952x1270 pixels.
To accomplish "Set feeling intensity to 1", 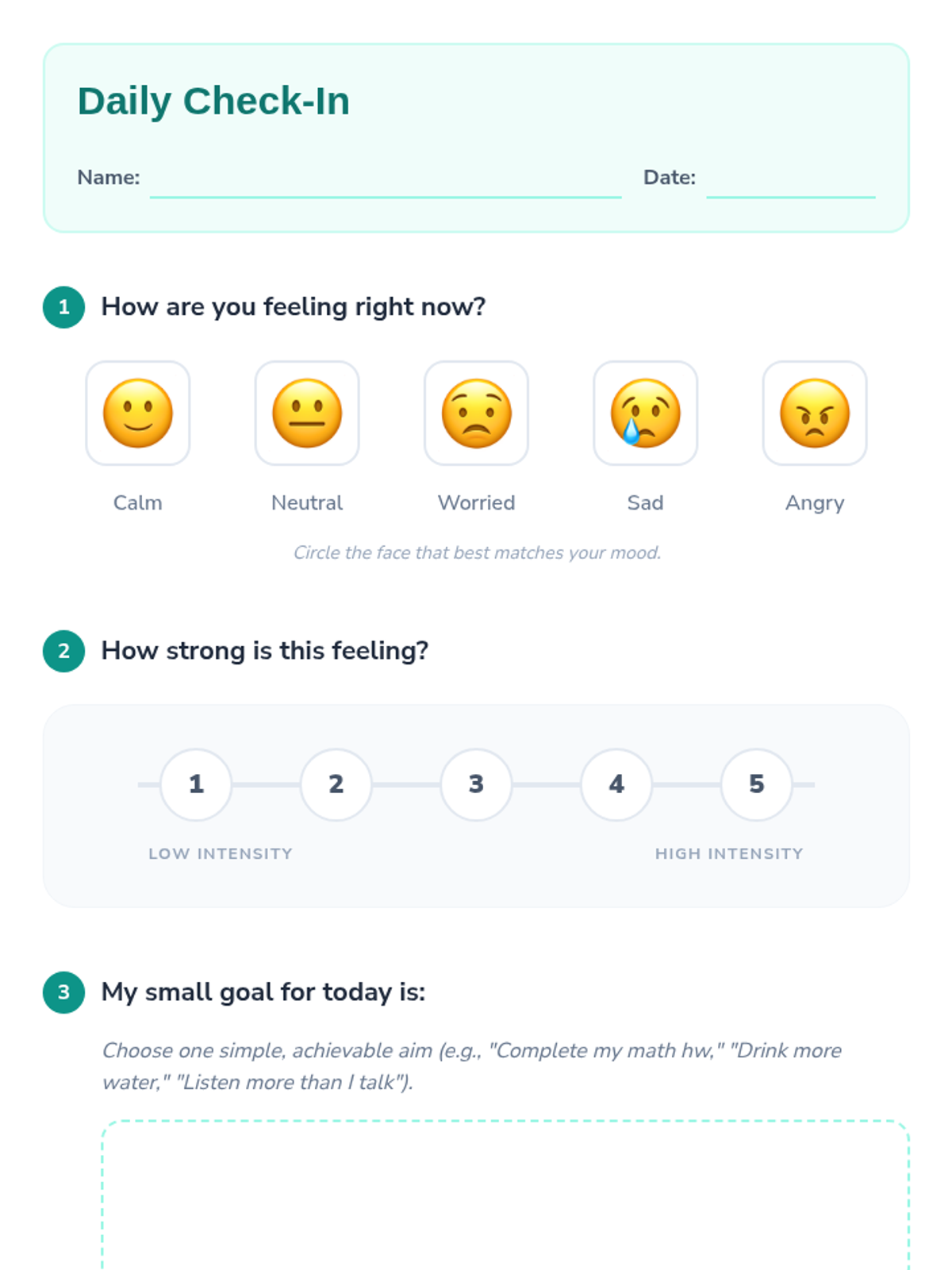I will tap(196, 784).
